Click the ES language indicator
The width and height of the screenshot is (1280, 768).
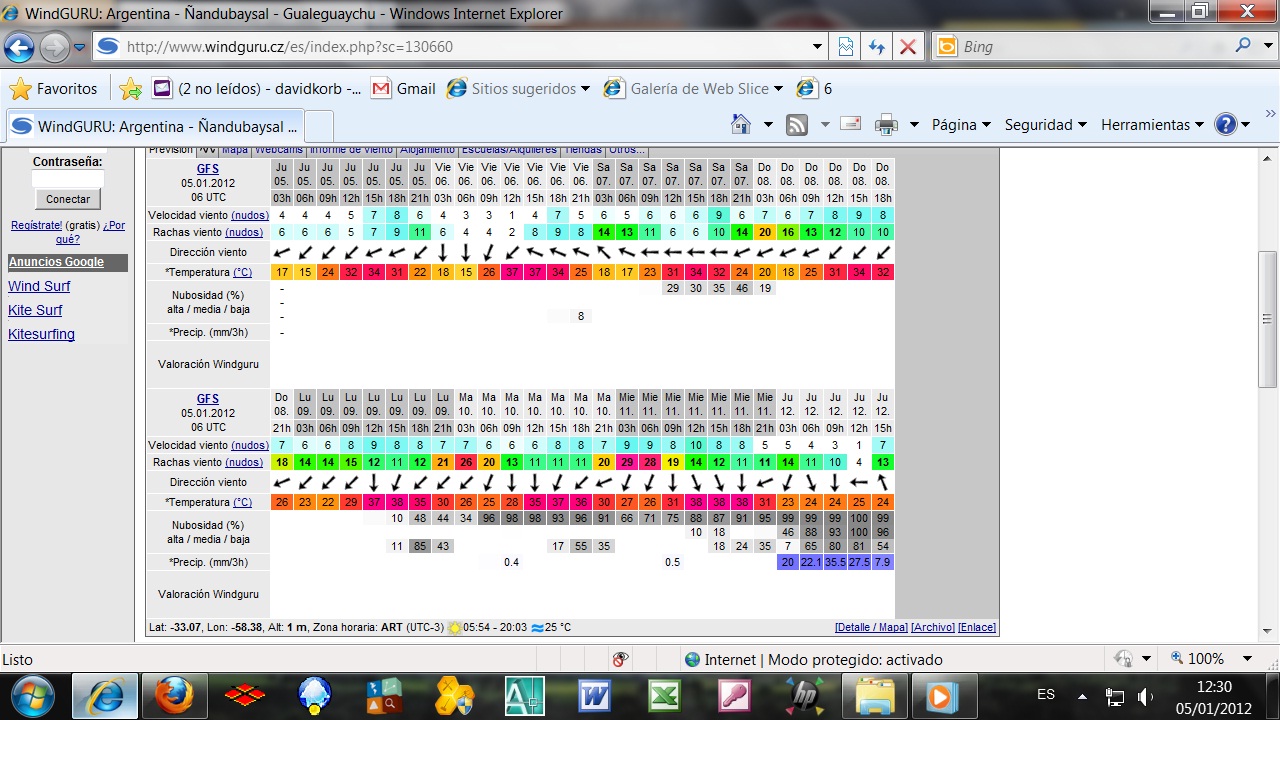pos(1046,694)
